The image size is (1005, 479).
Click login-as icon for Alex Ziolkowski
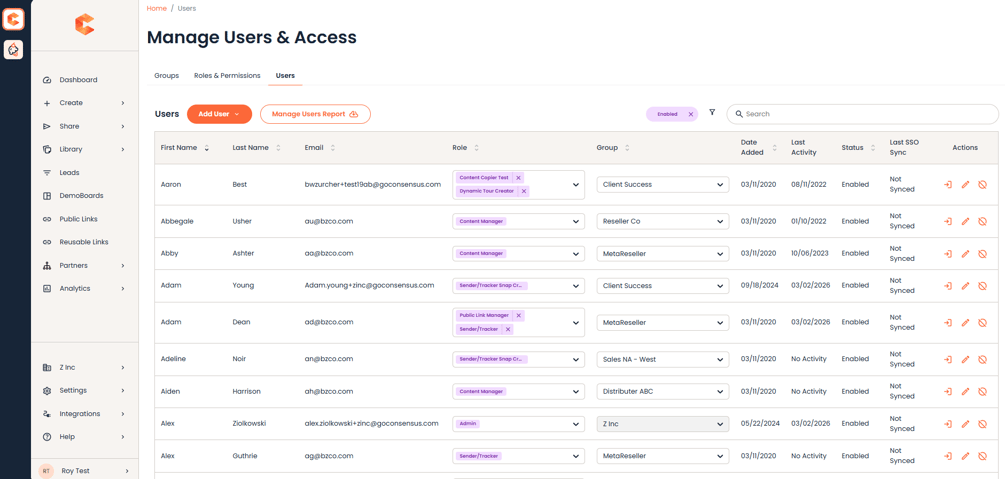(x=947, y=424)
